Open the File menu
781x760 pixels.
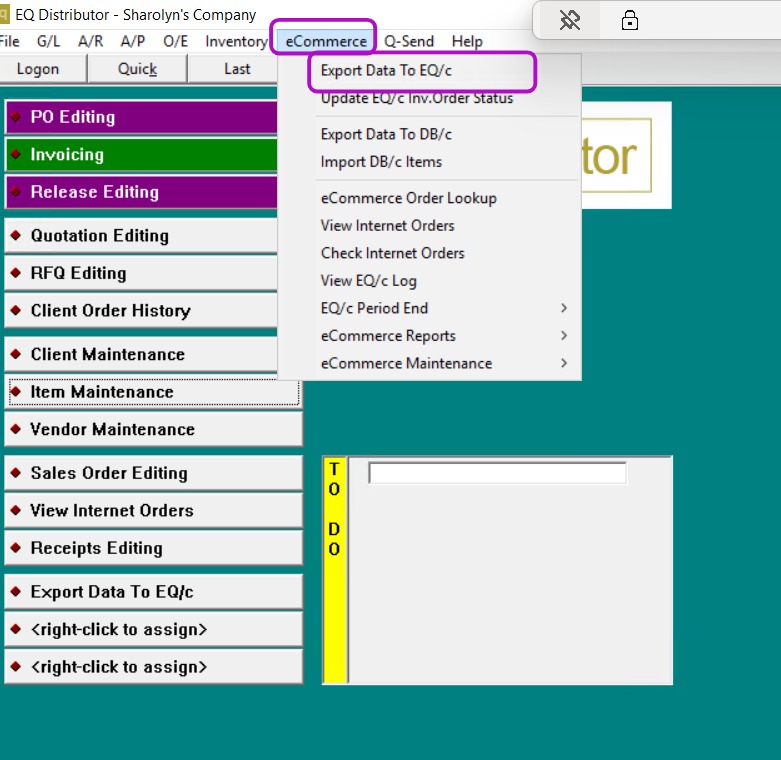9,41
